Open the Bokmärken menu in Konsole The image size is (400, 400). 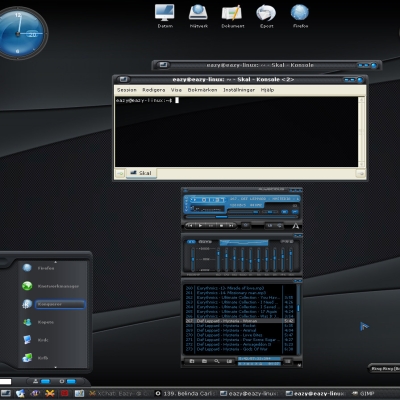(x=202, y=90)
